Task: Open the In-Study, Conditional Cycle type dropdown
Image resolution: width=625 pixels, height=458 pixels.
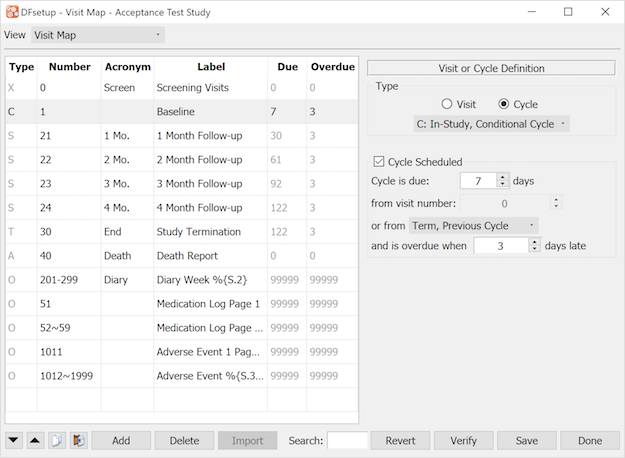Action: pos(491,124)
